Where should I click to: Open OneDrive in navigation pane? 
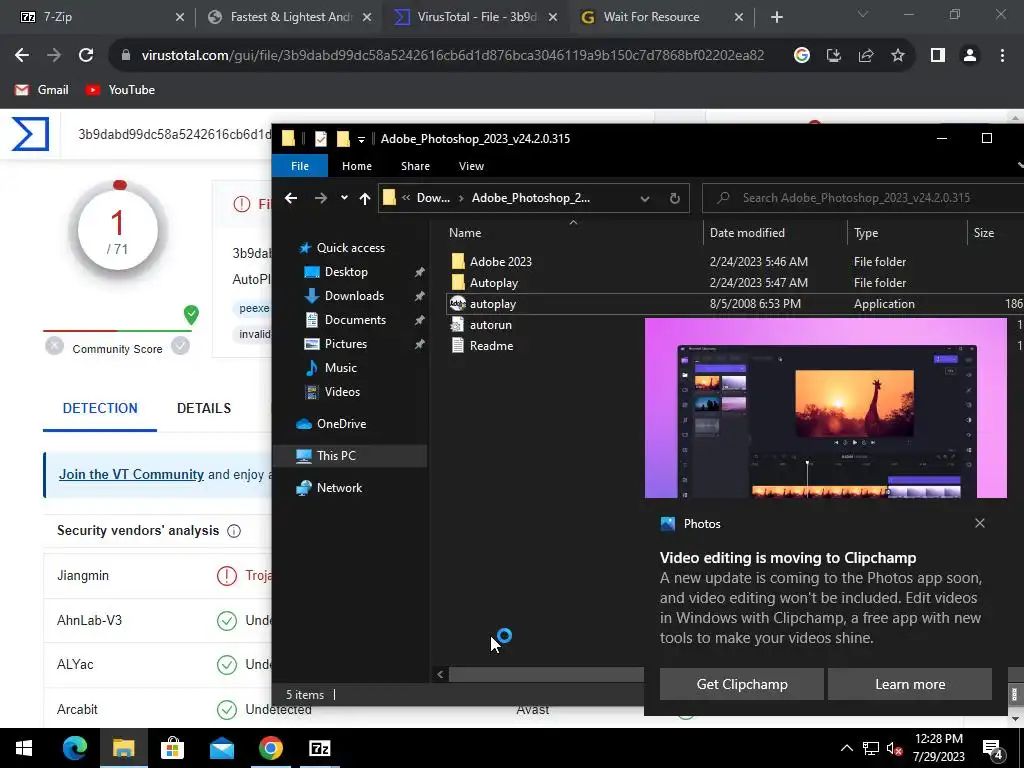point(340,424)
